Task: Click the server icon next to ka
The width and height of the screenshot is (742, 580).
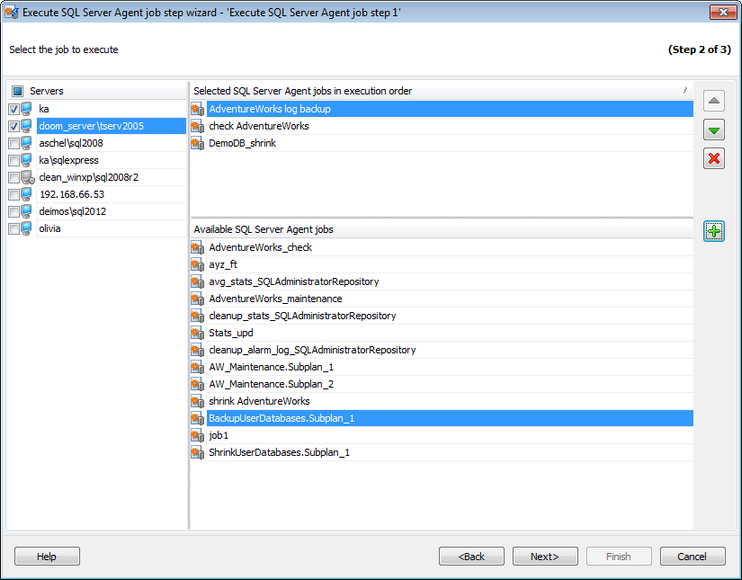Action: click(27, 109)
